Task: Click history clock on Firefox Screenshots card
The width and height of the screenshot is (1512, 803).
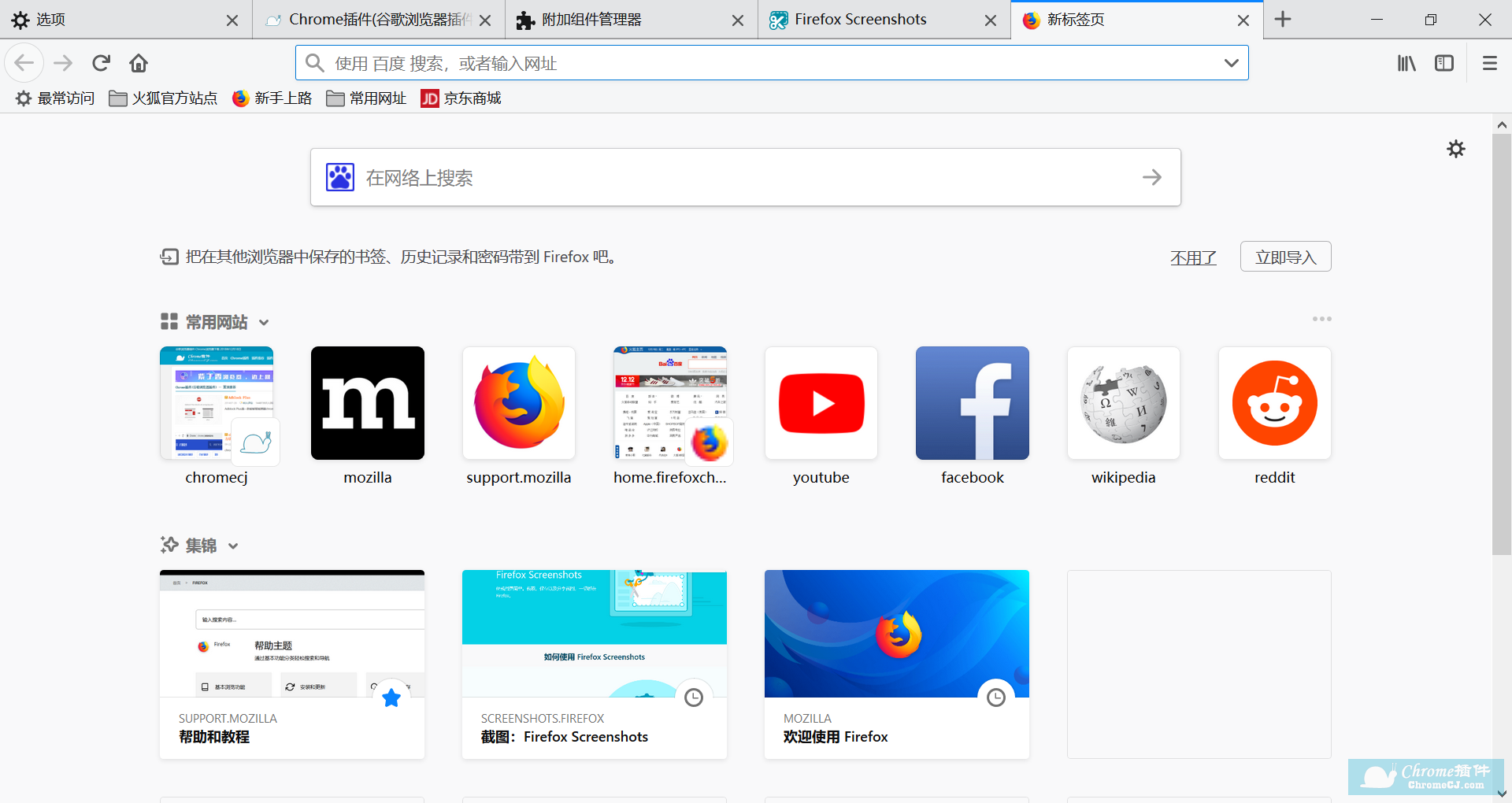Action: click(694, 698)
